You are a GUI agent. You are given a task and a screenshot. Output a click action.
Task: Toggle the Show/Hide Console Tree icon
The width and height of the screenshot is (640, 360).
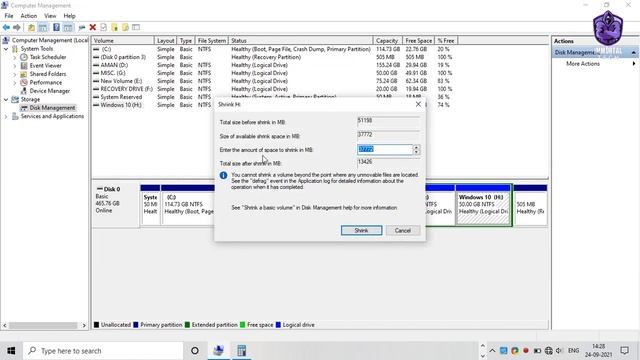tap(43, 27)
